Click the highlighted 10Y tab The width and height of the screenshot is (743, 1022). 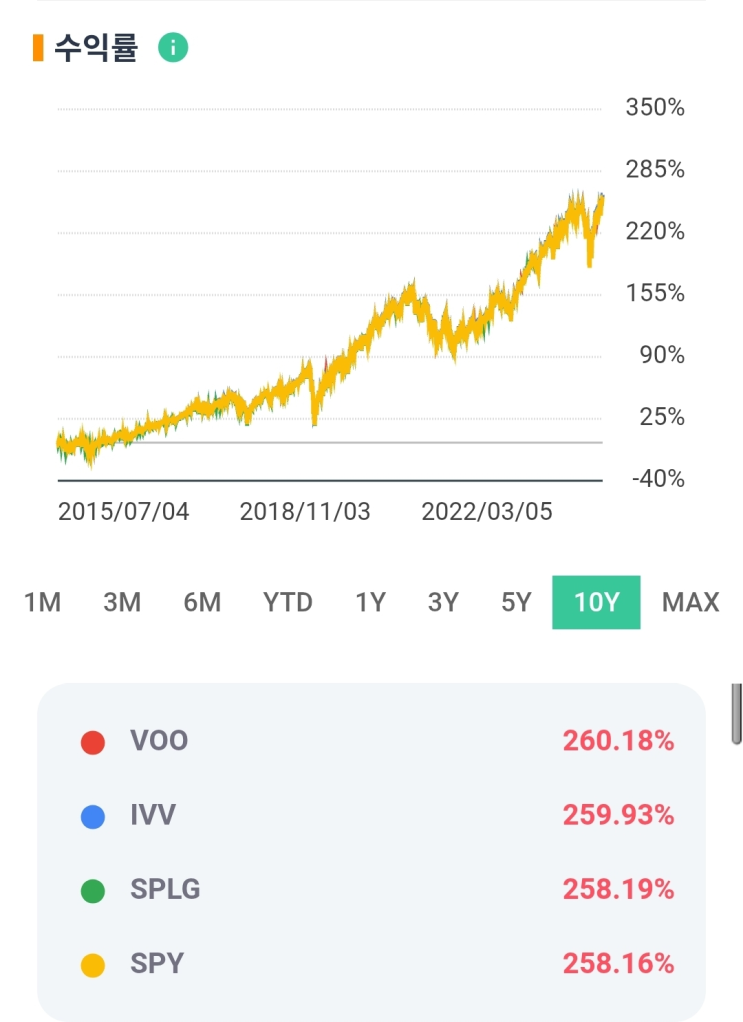tap(596, 602)
